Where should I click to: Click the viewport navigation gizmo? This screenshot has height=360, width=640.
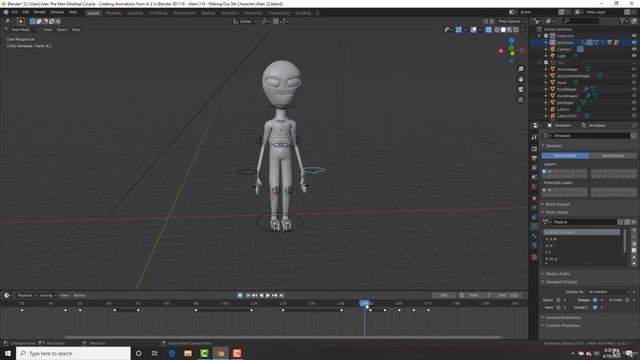(x=511, y=51)
